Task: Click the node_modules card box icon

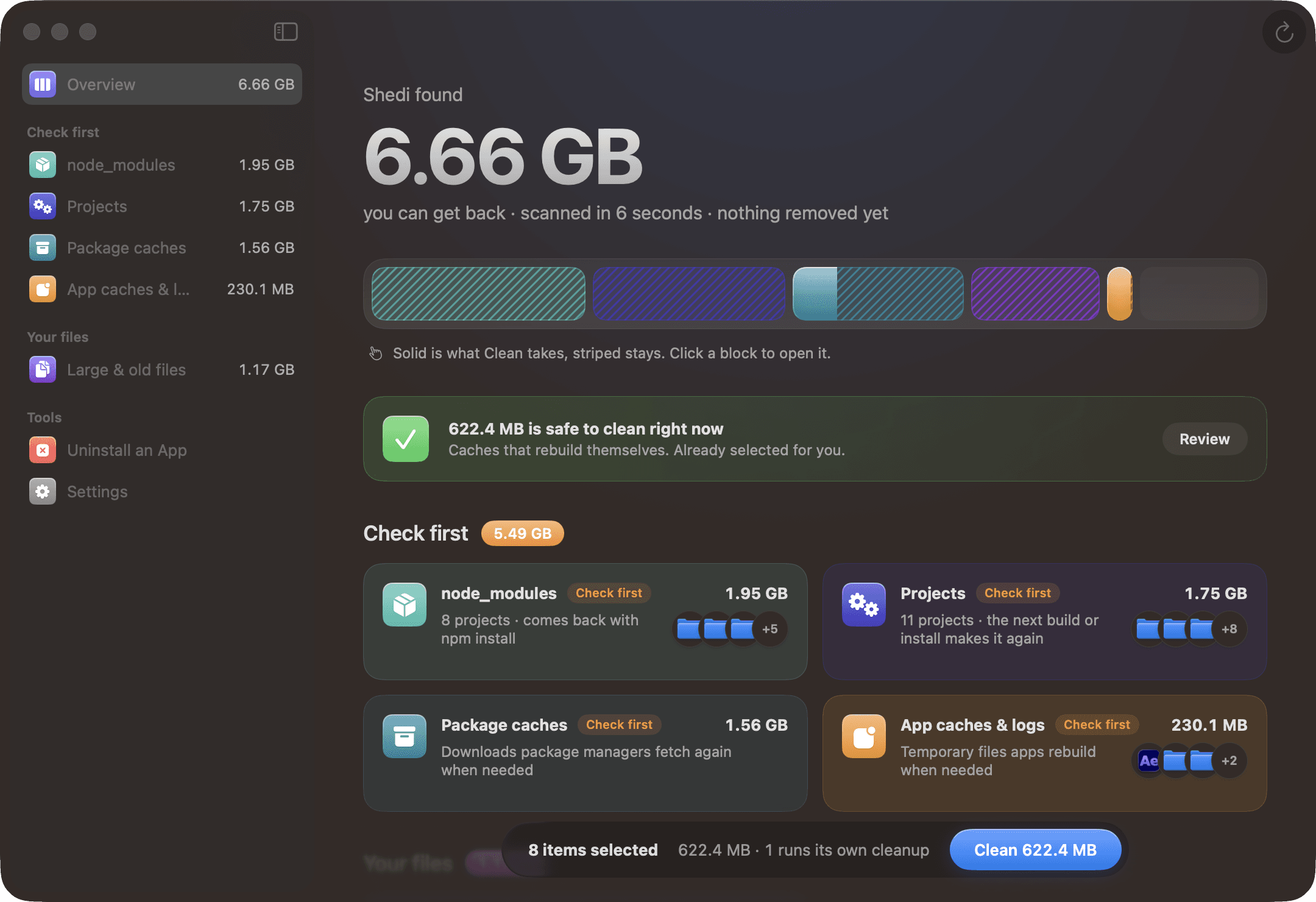Action: pos(405,605)
